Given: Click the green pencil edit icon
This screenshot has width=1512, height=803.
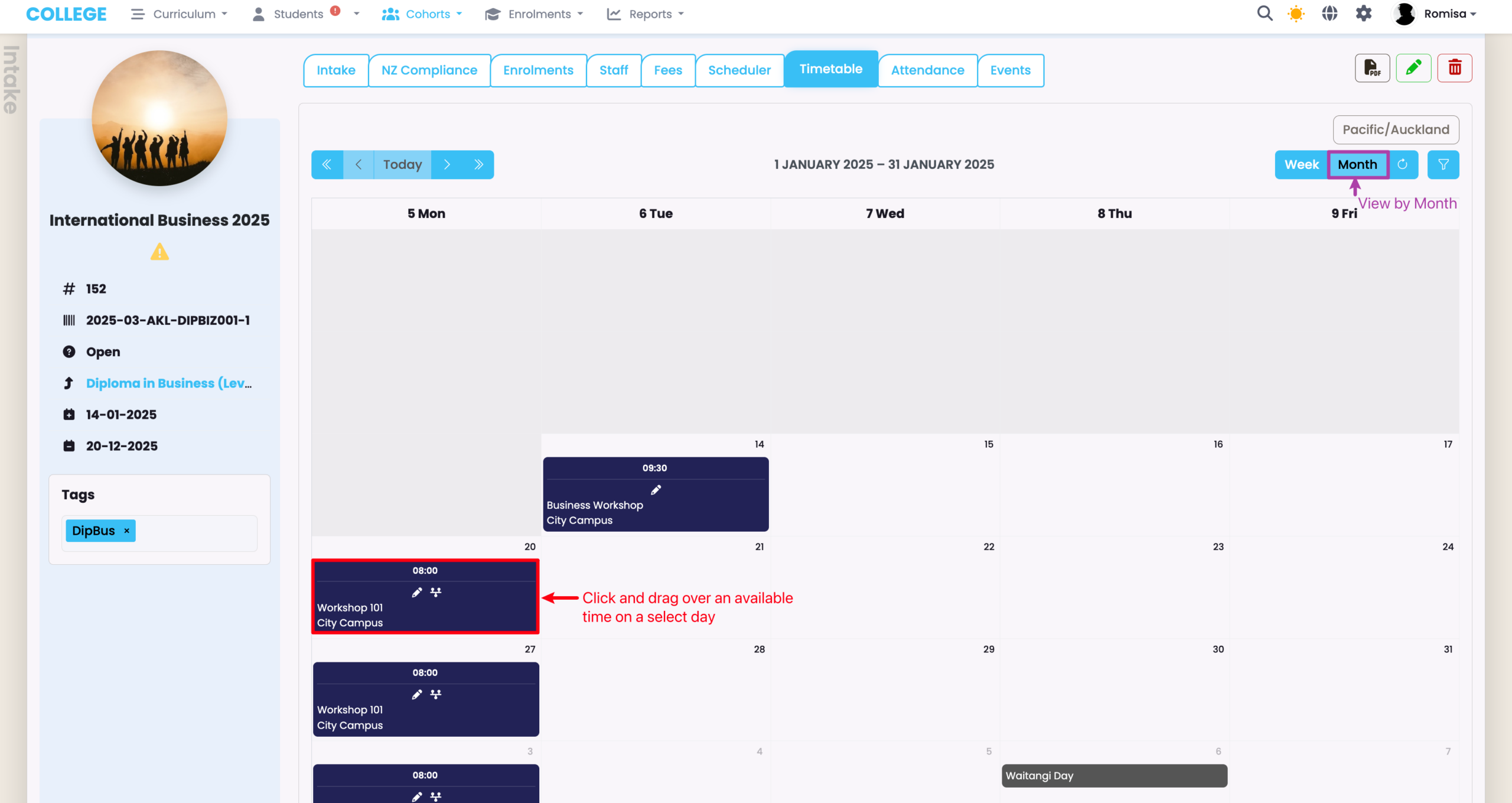Looking at the screenshot, I should tap(1413, 69).
